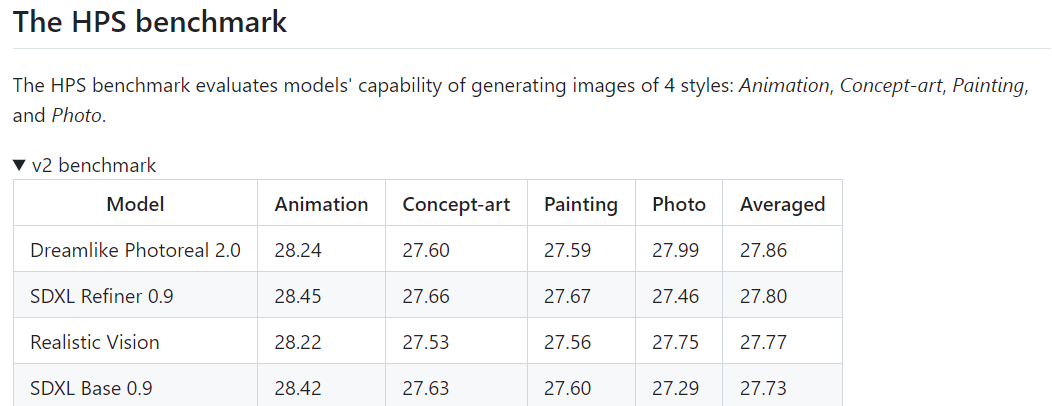Click Dreamlike Photoreal averaged score 27.86

pos(764,250)
